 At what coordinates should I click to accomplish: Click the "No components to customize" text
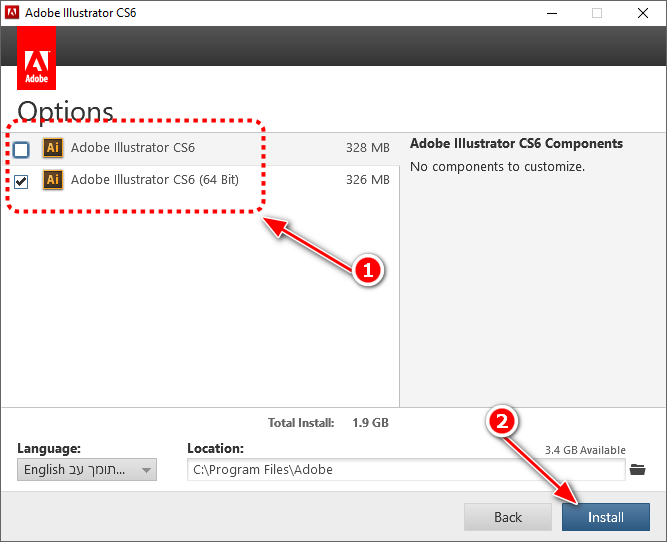pos(497,167)
